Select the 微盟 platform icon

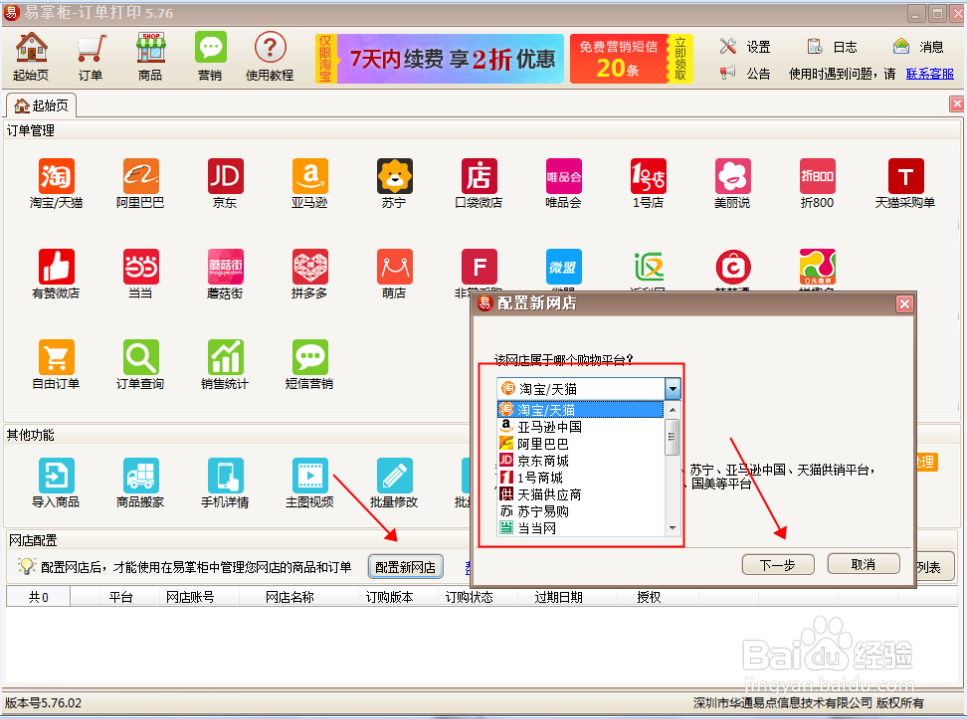[564, 266]
